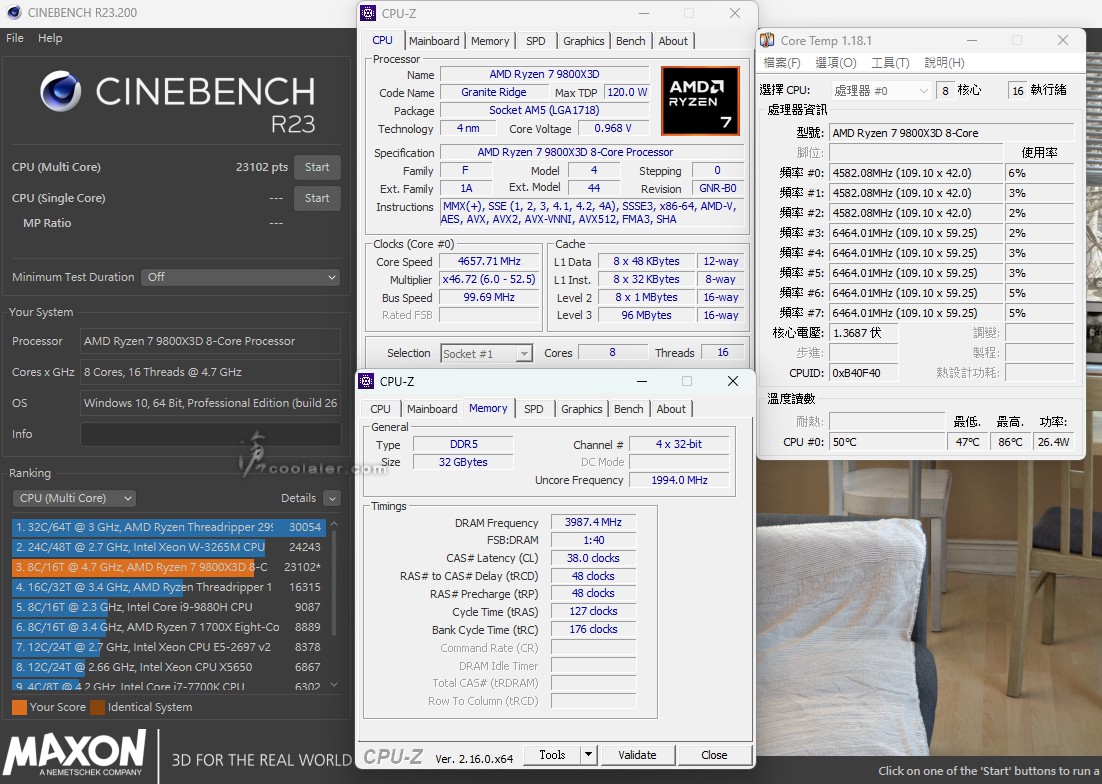The image size is (1102, 784).
Task: Click the 頻率 #0 frequency value in Core Temp
Action: 916,173
